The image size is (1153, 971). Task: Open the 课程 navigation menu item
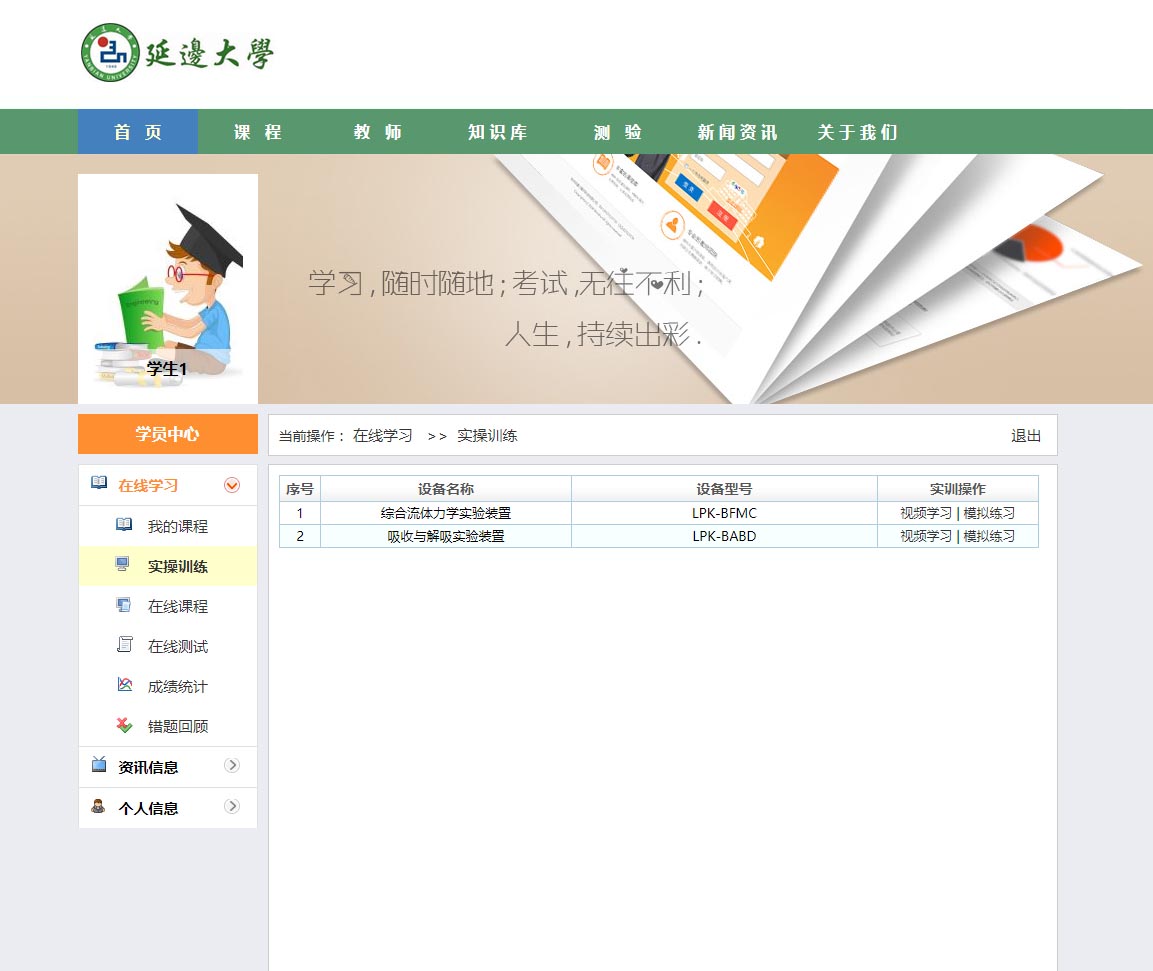point(258,132)
